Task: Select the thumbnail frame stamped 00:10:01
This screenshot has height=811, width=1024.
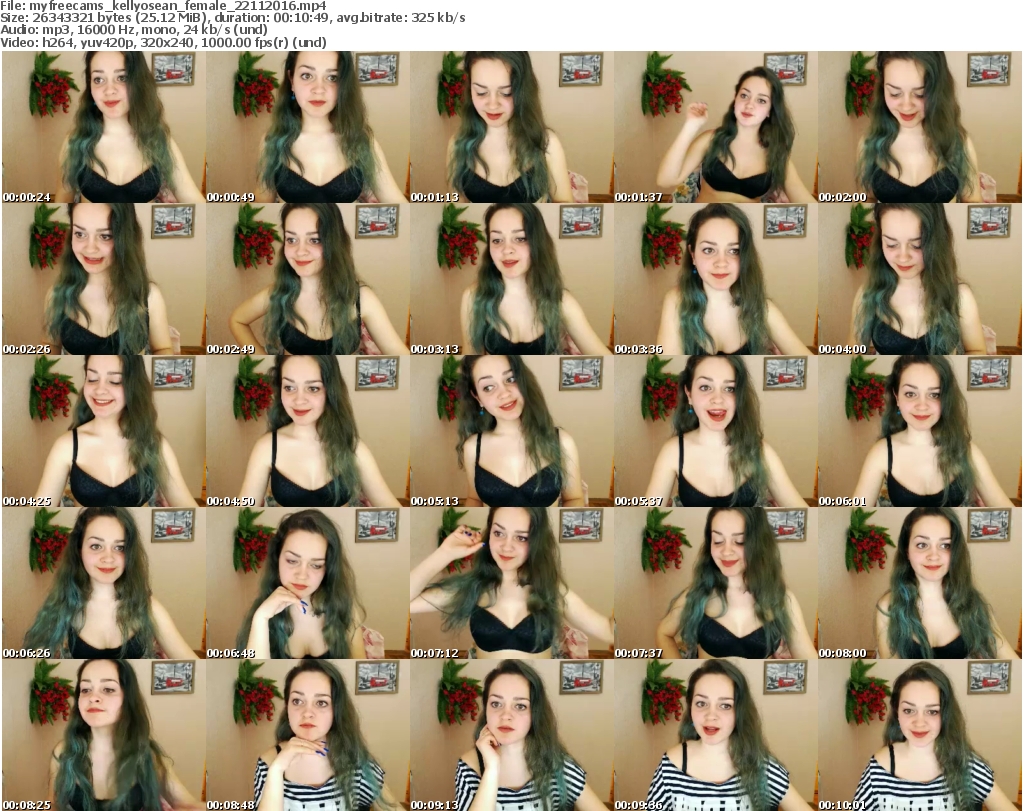Action: click(920, 735)
